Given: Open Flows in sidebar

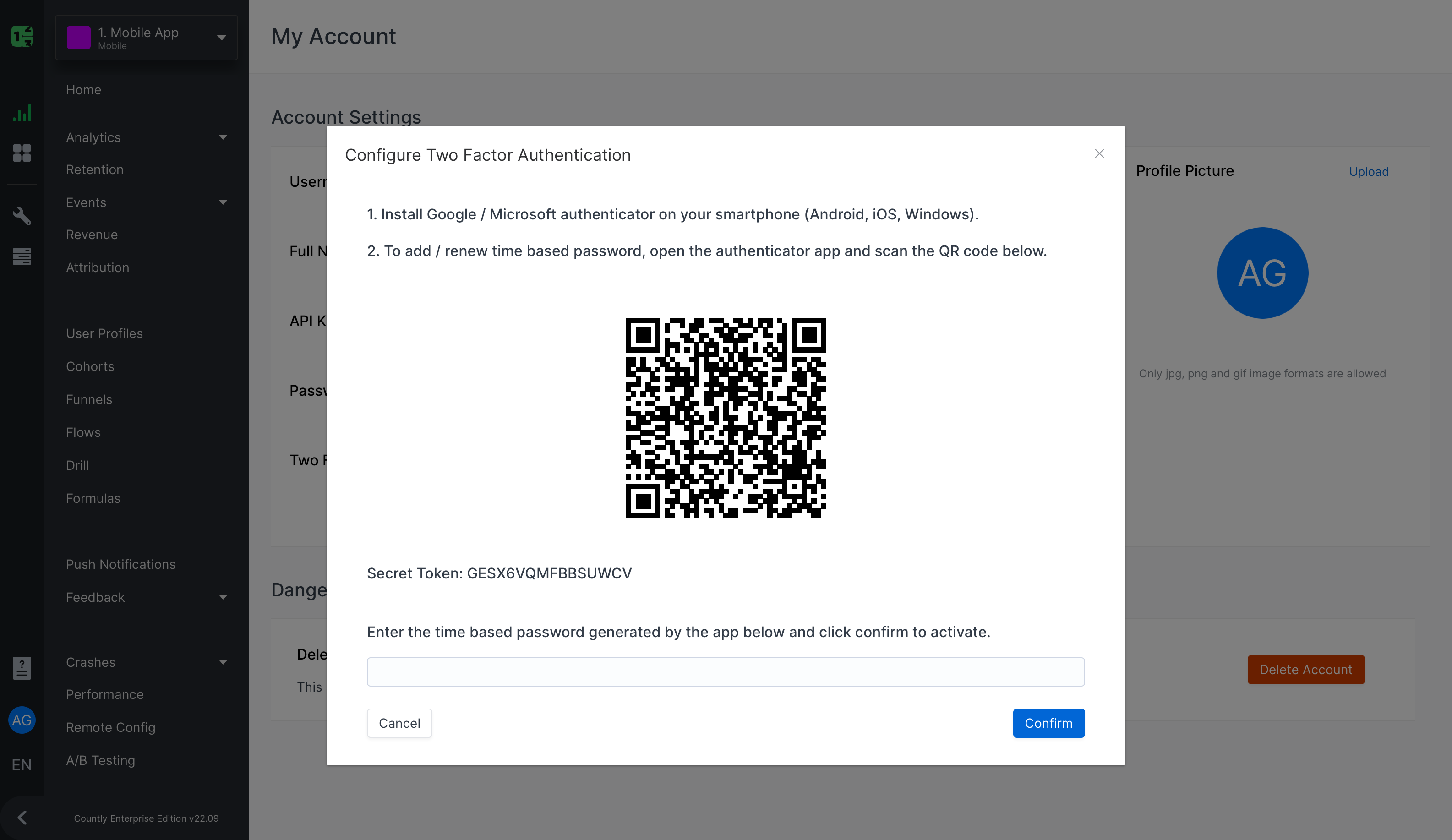Looking at the screenshot, I should pos(83,432).
